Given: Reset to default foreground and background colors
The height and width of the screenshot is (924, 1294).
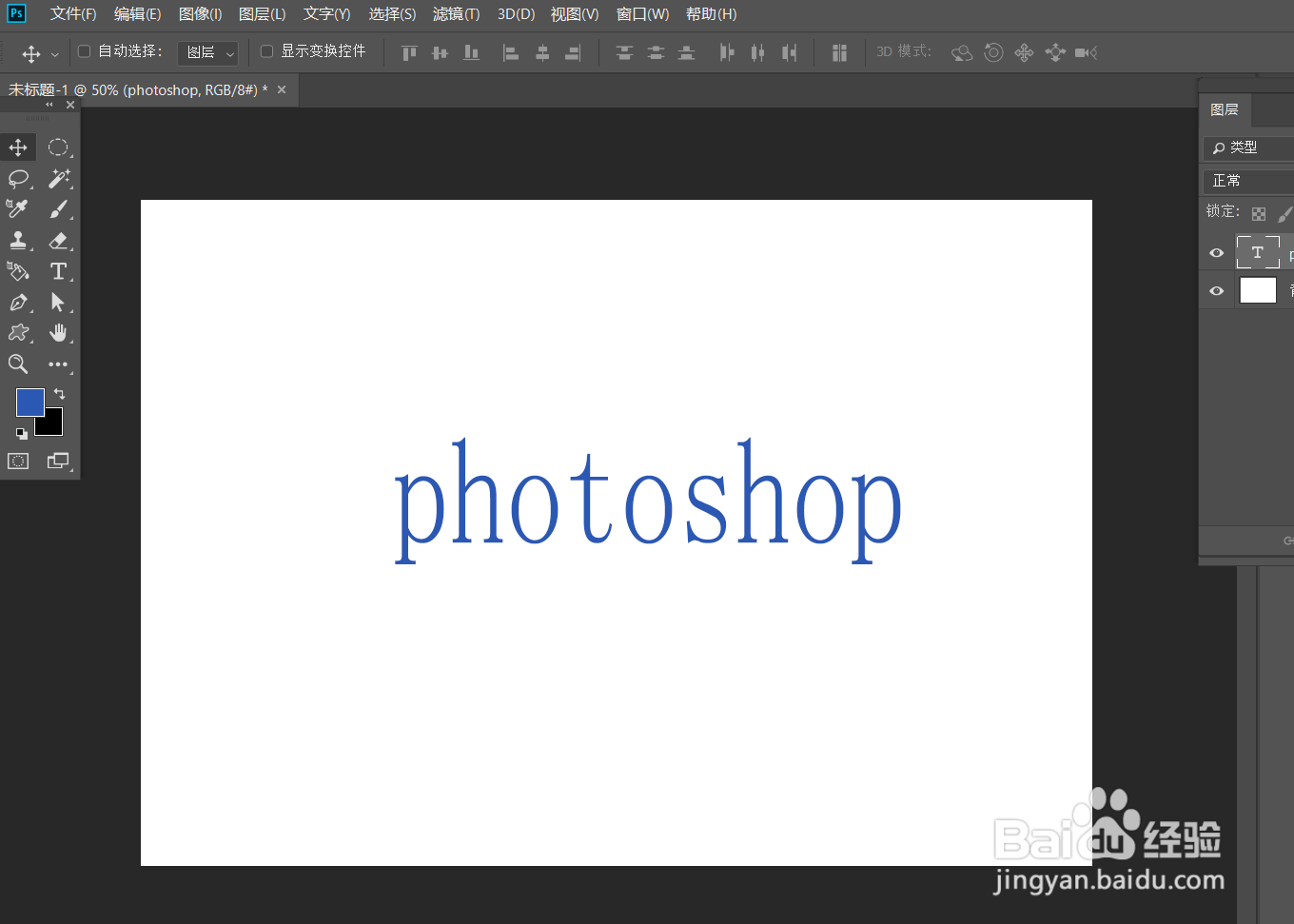Looking at the screenshot, I should 22,433.
